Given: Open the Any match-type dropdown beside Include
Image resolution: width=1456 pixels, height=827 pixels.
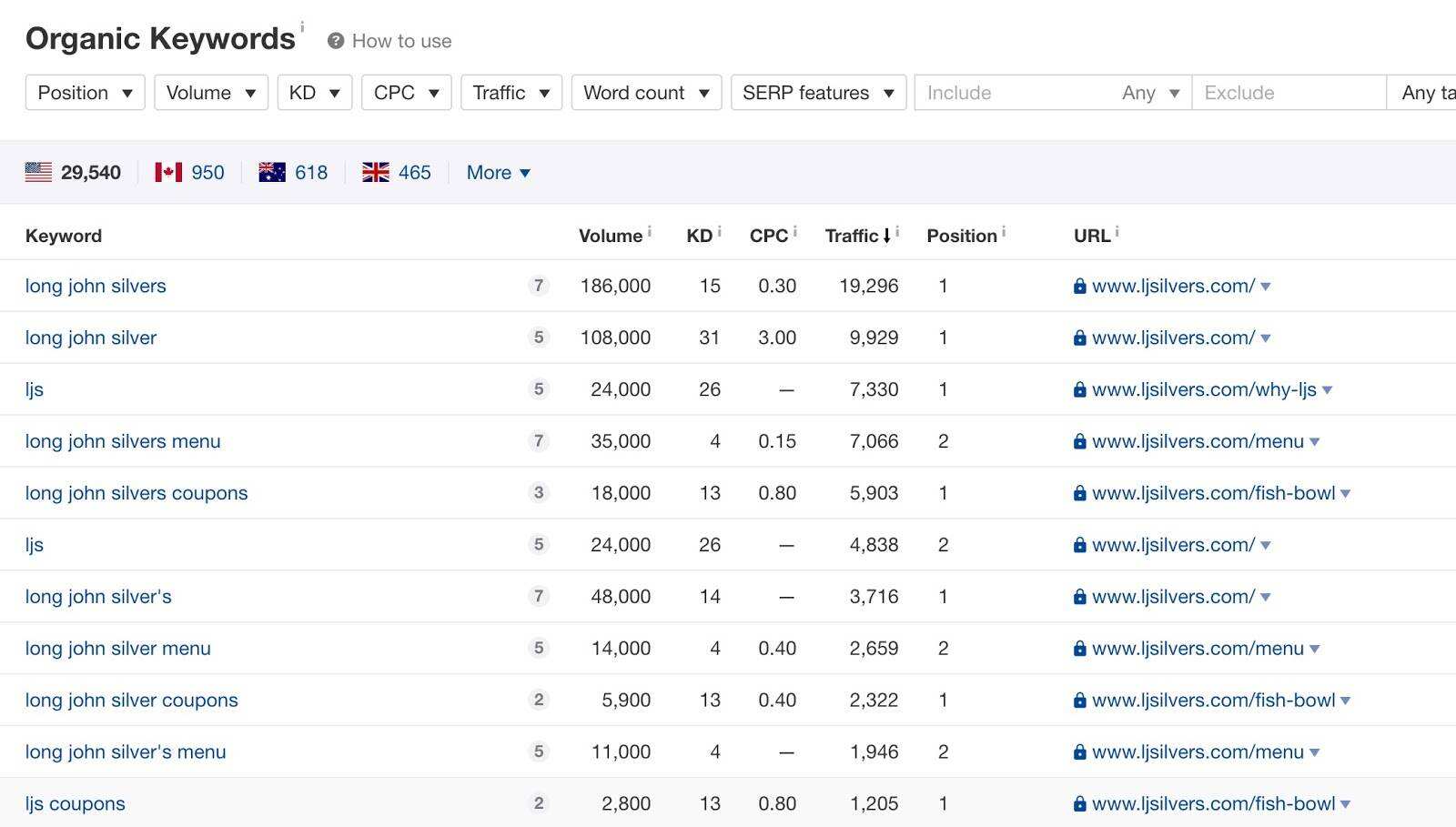Looking at the screenshot, I should (x=1150, y=93).
